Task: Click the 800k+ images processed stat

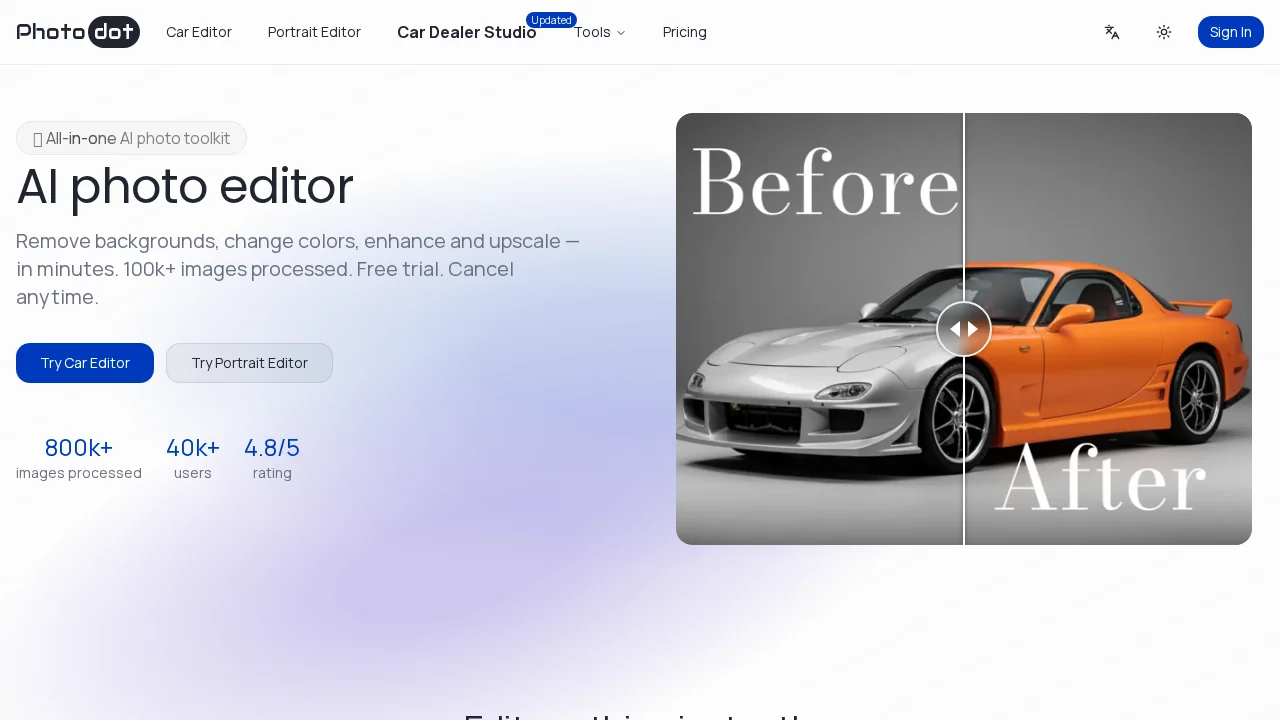Action: [x=78, y=458]
